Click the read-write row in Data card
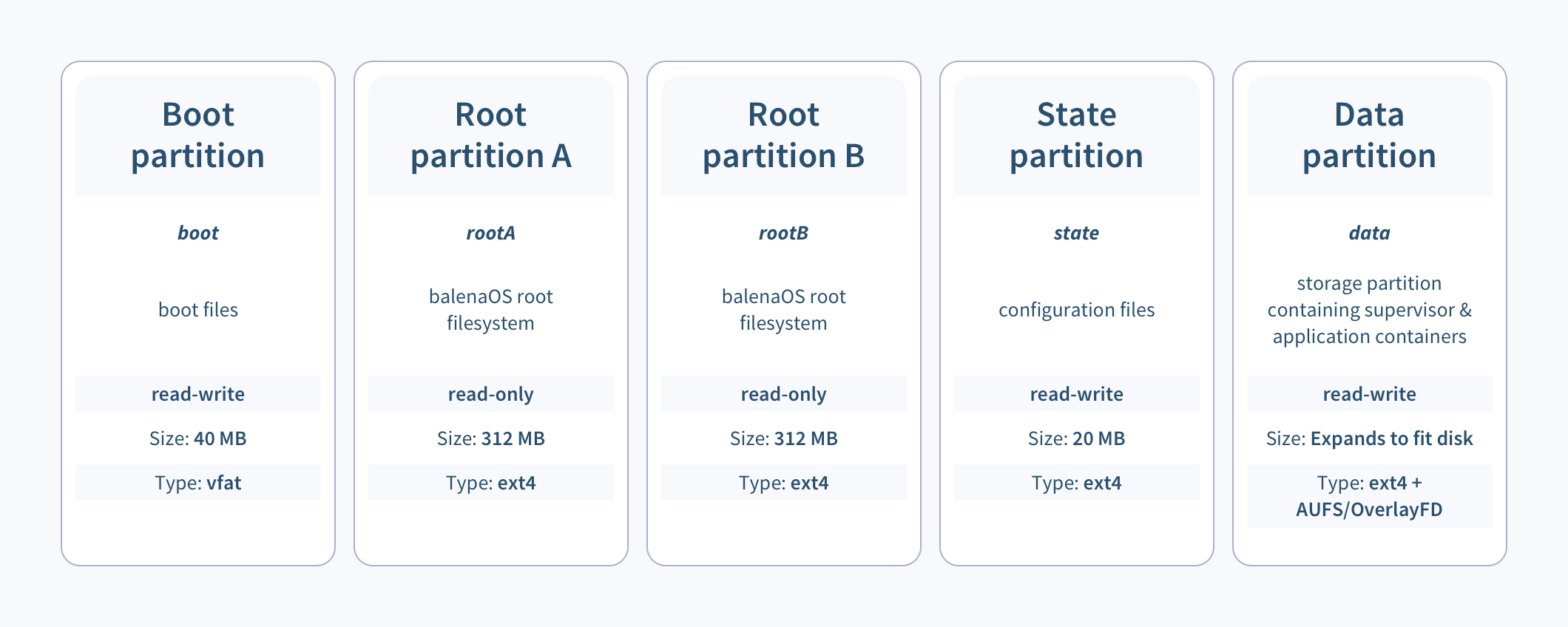 [x=1369, y=394]
